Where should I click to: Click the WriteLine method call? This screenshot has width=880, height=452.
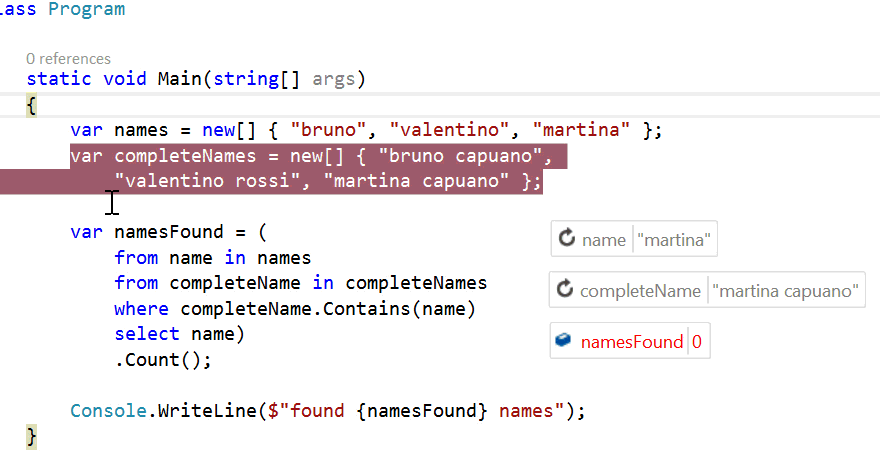click(x=195, y=411)
